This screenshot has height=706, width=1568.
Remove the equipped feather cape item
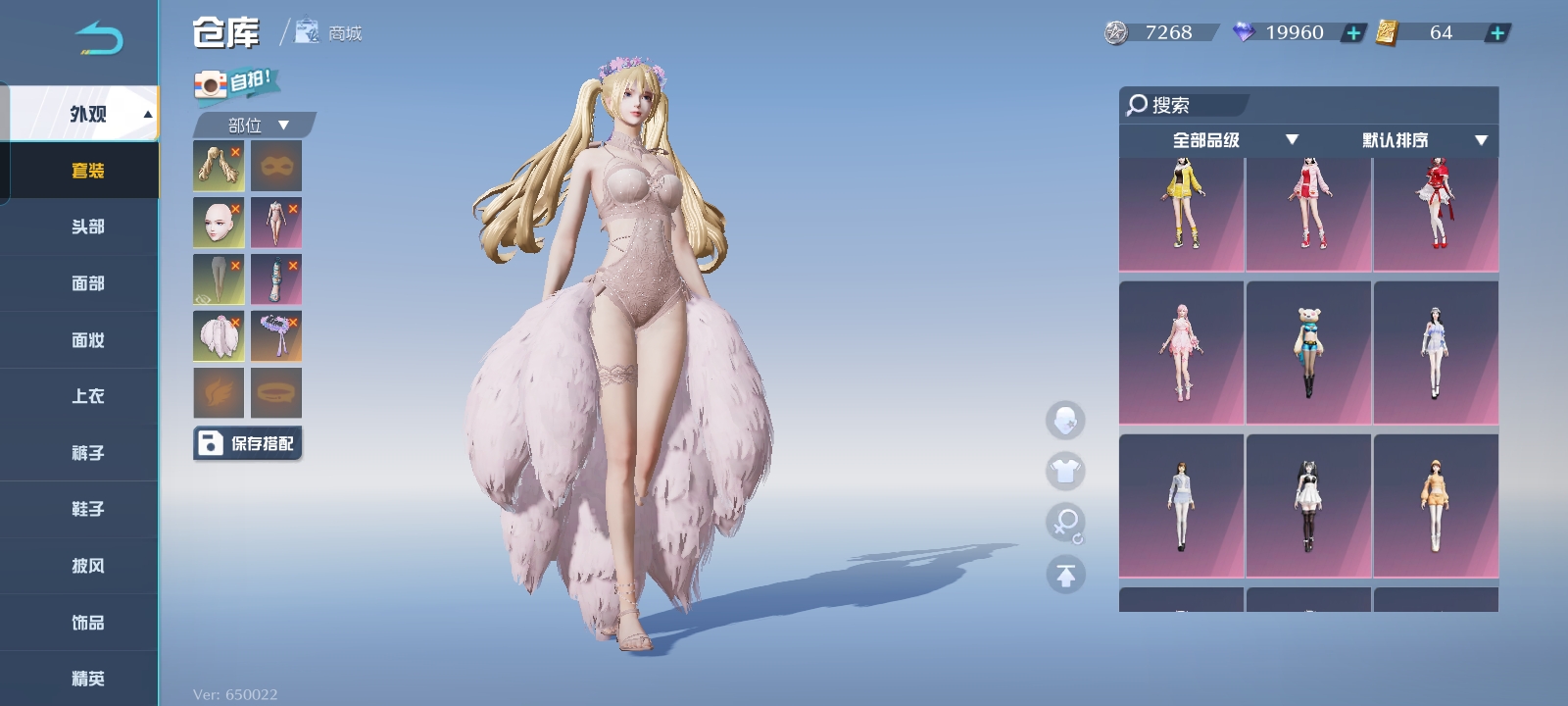pyautogui.click(x=235, y=322)
